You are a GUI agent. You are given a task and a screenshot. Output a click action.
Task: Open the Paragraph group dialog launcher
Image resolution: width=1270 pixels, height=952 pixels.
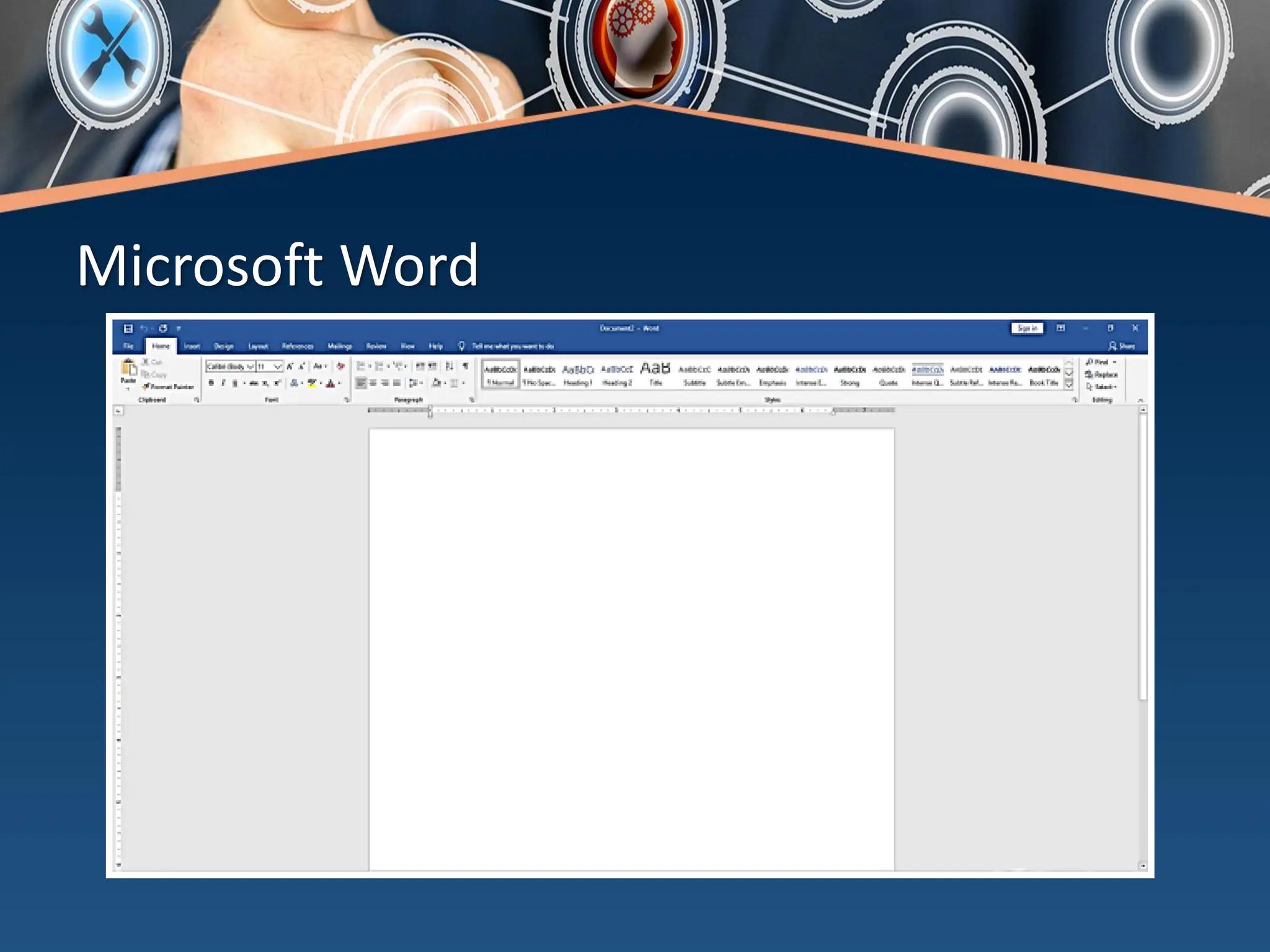click(x=471, y=400)
